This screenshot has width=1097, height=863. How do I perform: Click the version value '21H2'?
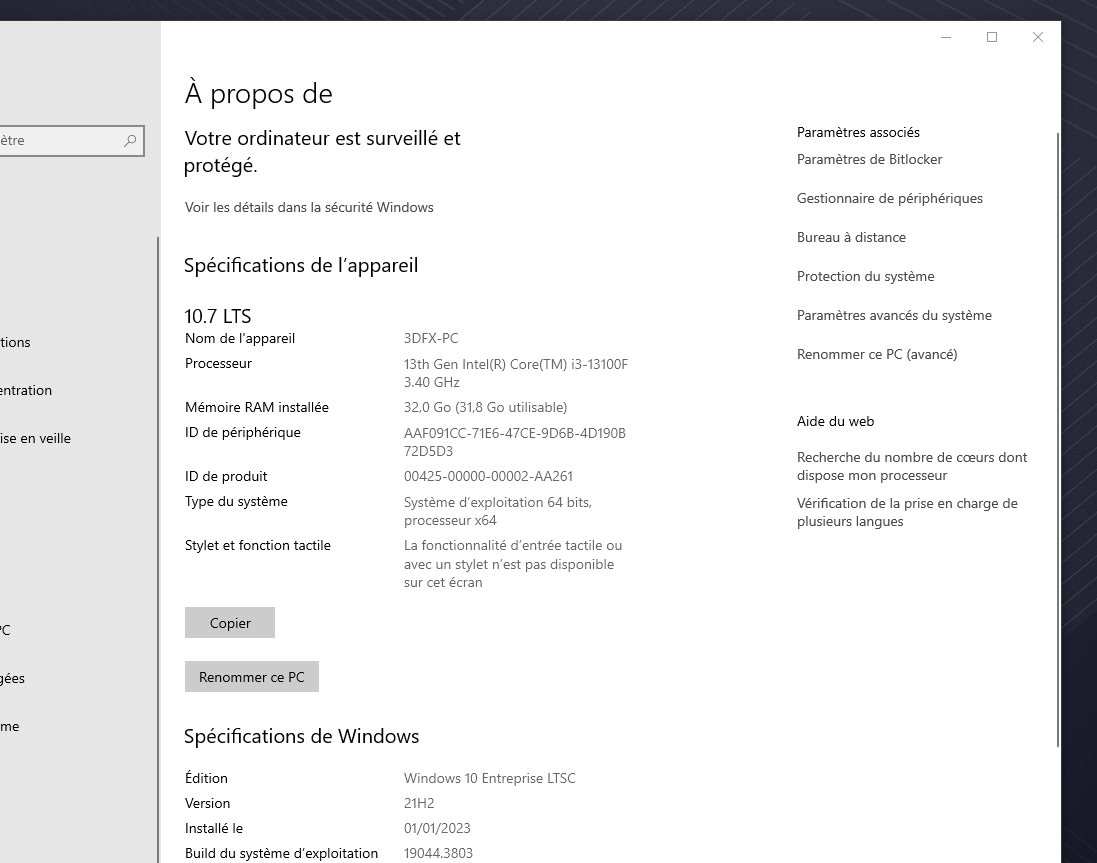(x=419, y=804)
